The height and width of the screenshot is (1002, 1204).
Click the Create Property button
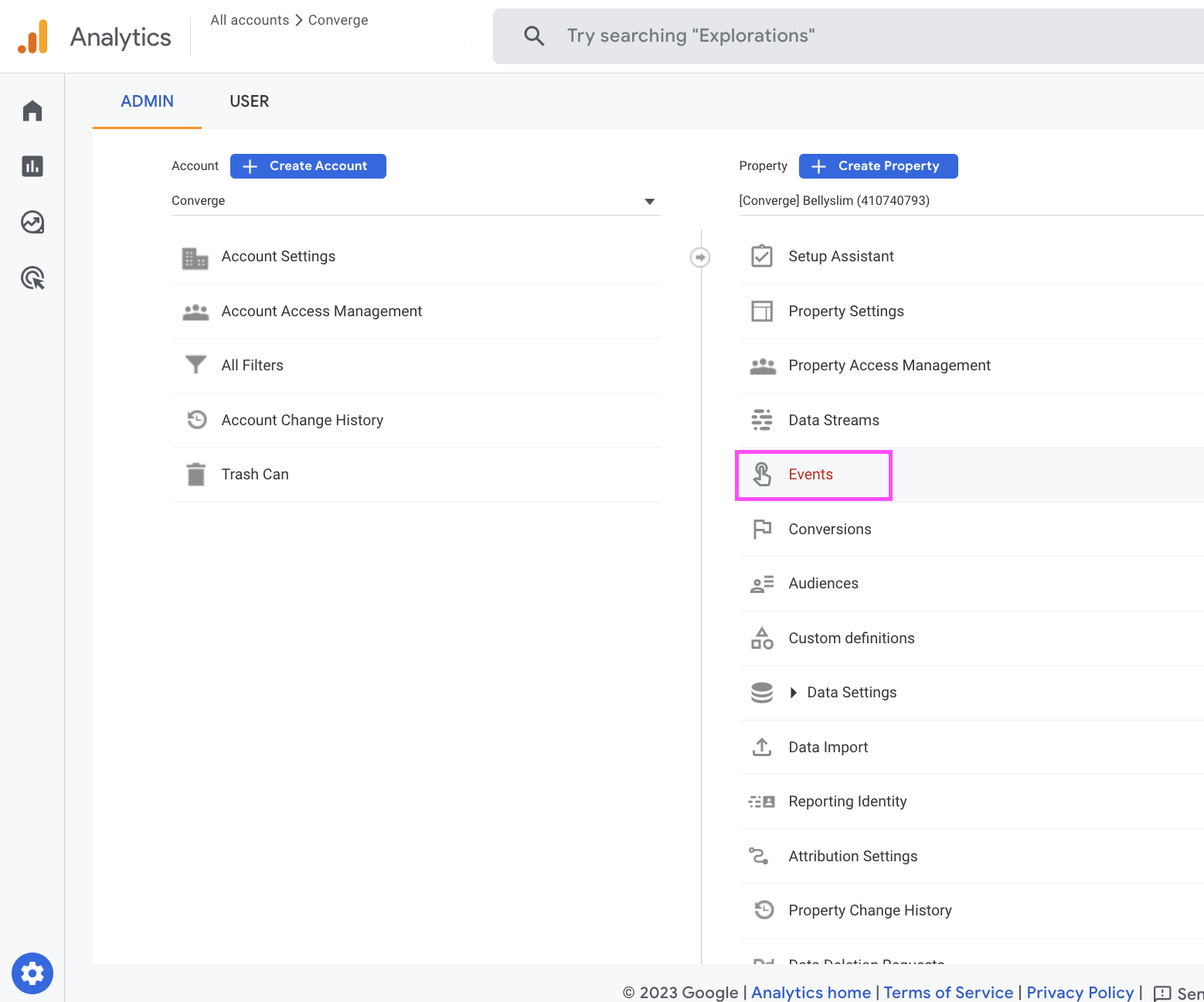[878, 166]
